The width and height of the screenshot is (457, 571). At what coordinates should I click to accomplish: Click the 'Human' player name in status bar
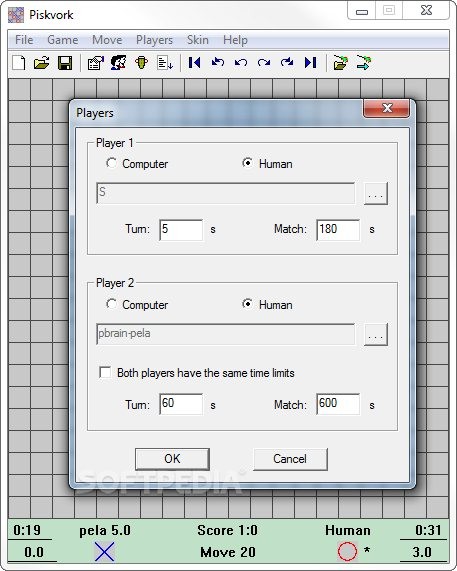(348, 531)
